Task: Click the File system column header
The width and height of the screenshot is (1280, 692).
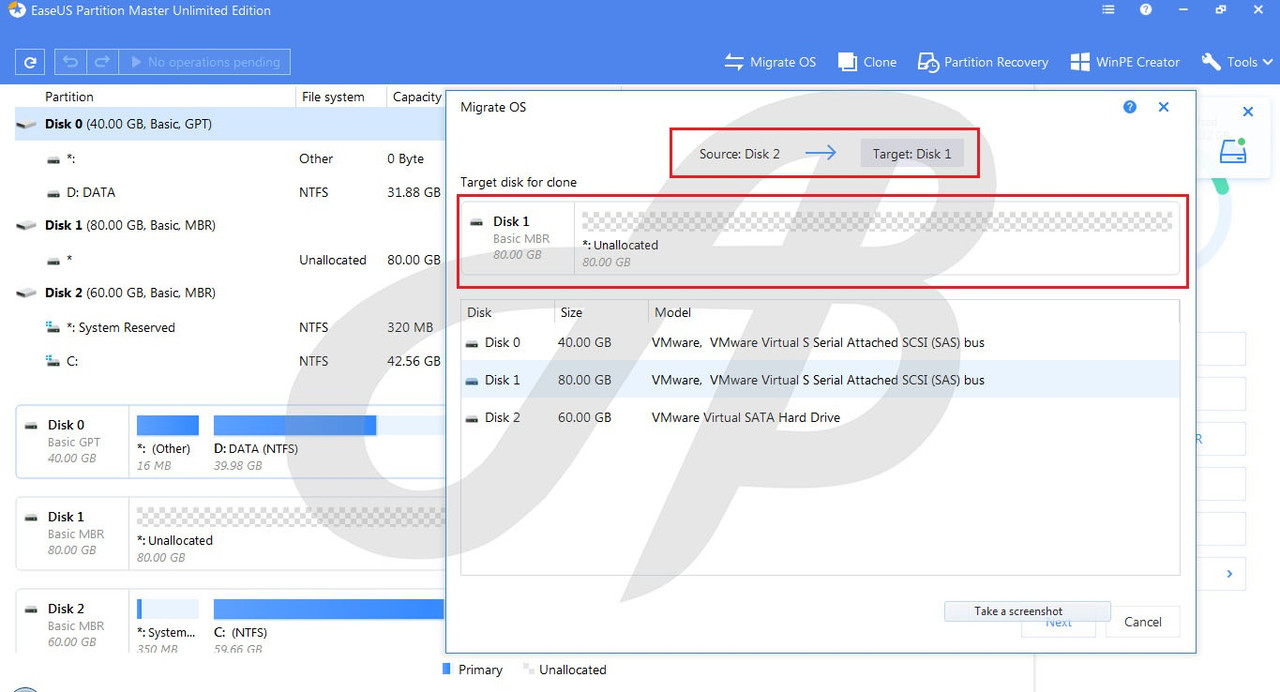Action: 333,97
